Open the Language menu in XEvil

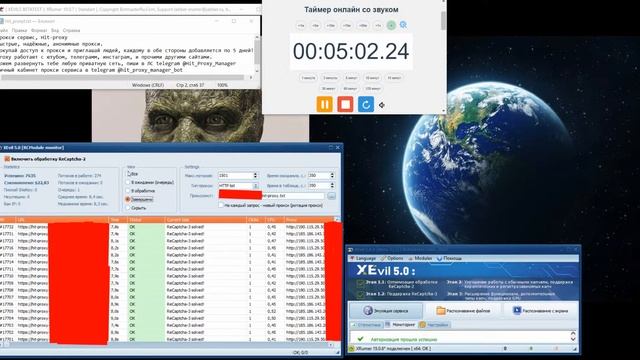point(362,258)
